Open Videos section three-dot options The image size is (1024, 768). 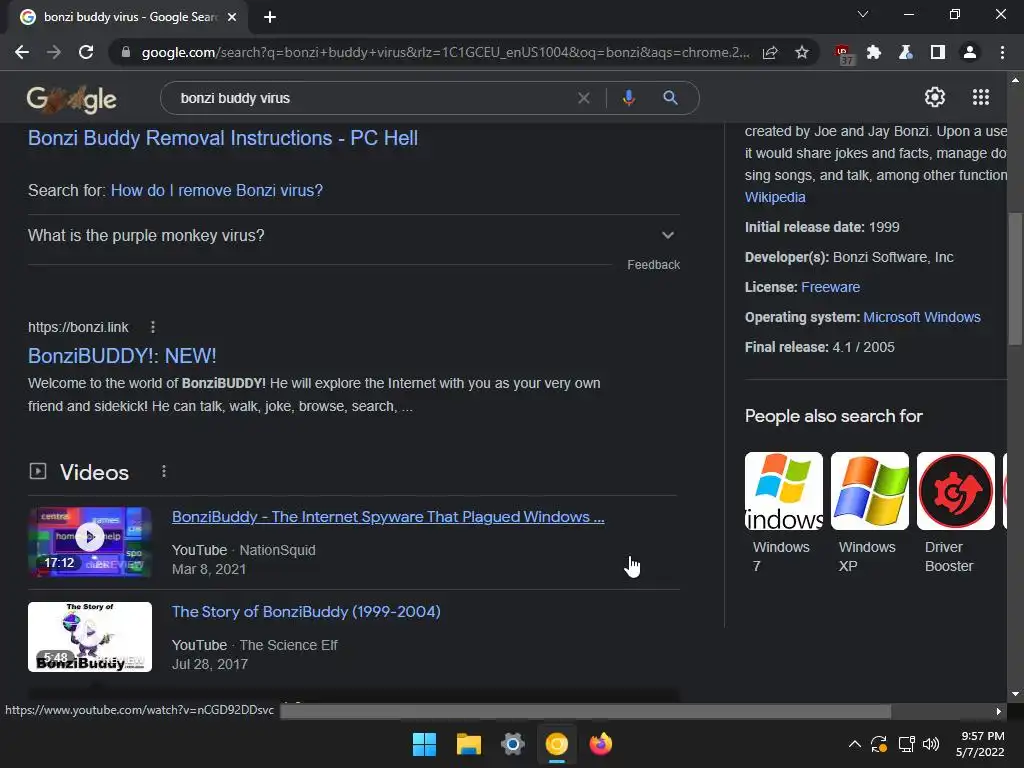click(x=164, y=472)
